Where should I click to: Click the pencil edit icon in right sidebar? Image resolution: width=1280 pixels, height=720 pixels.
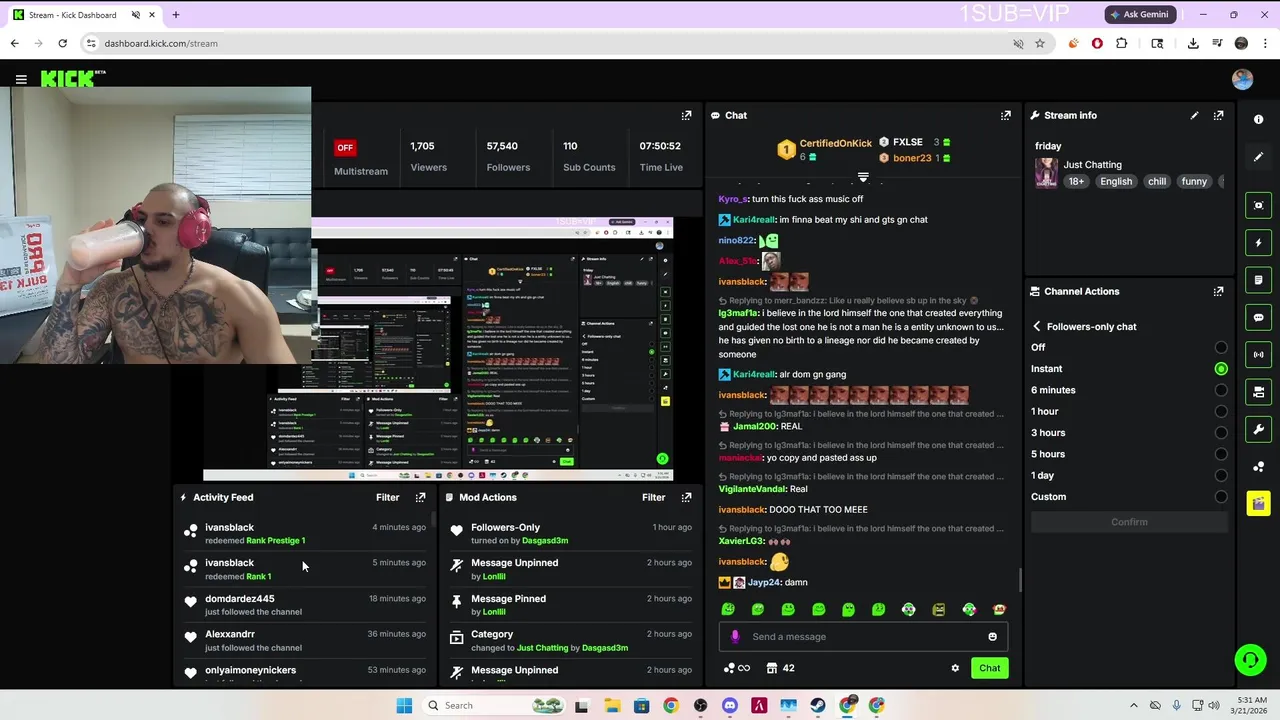1258,157
